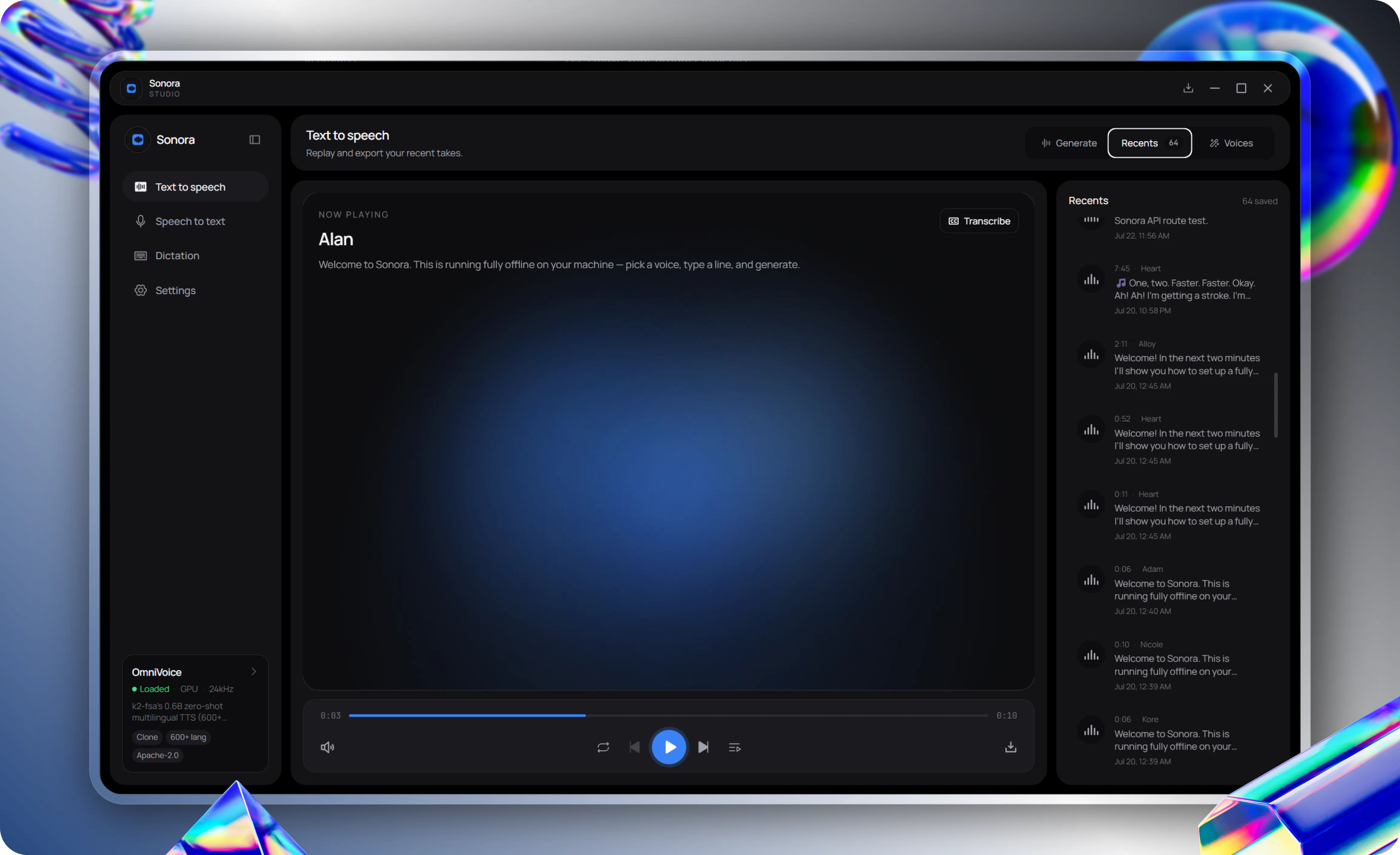The height and width of the screenshot is (855, 1400).
Task: Play the 7:45 Heart recent waveform icon
Action: (1091, 279)
